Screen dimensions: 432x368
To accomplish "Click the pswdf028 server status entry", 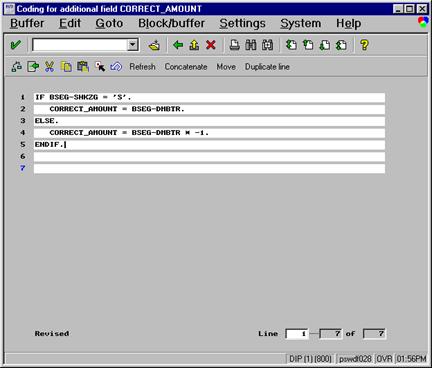I will coord(355,359).
